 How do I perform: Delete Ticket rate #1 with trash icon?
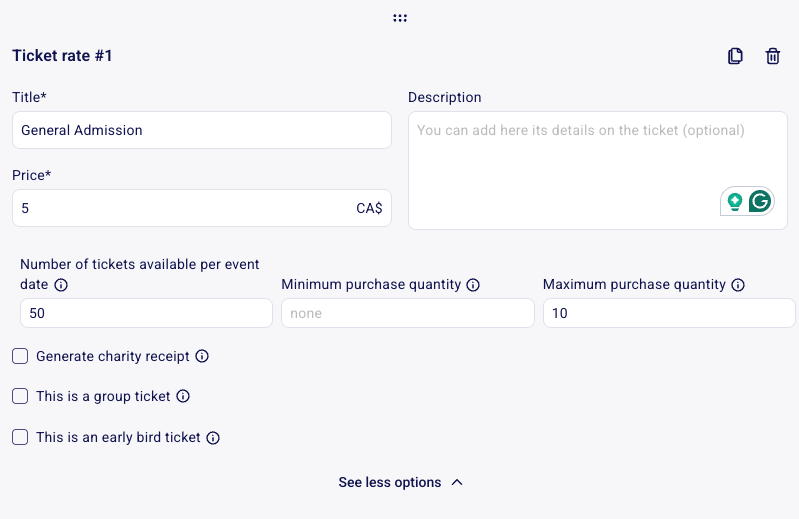pyautogui.click(x=773, y=56)
